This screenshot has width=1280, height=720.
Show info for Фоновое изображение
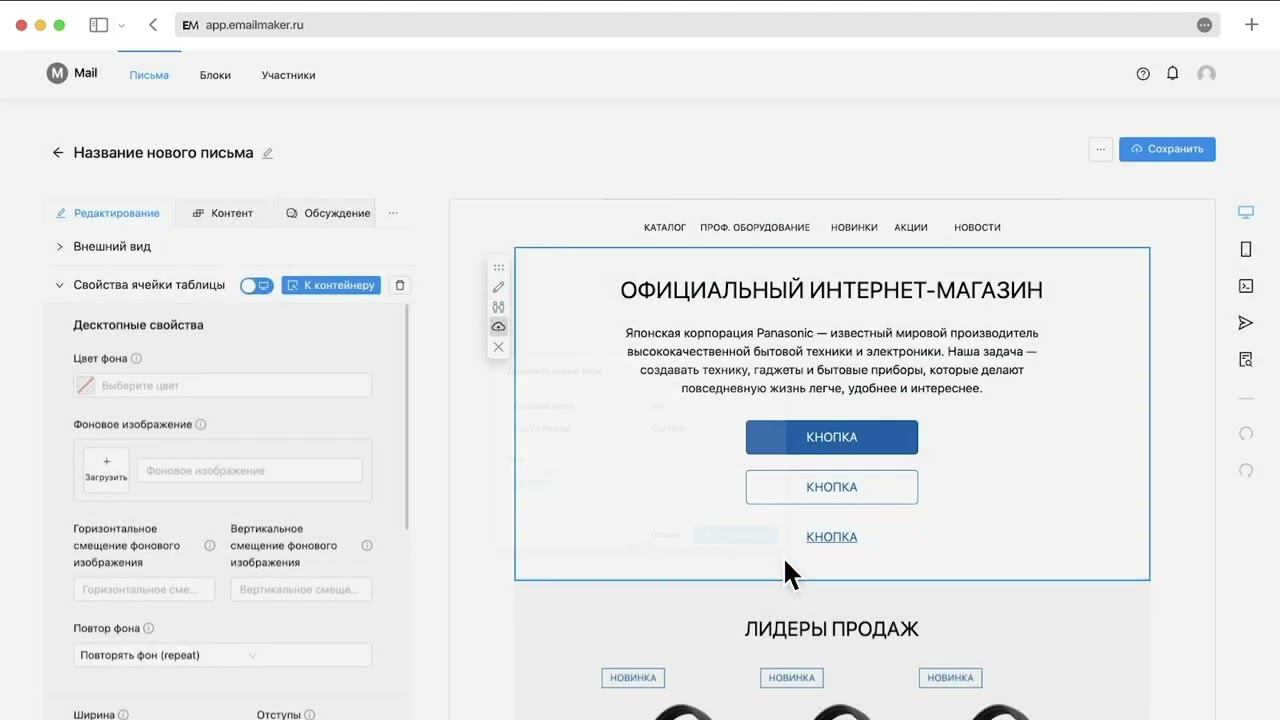click(x=200, y=424)
